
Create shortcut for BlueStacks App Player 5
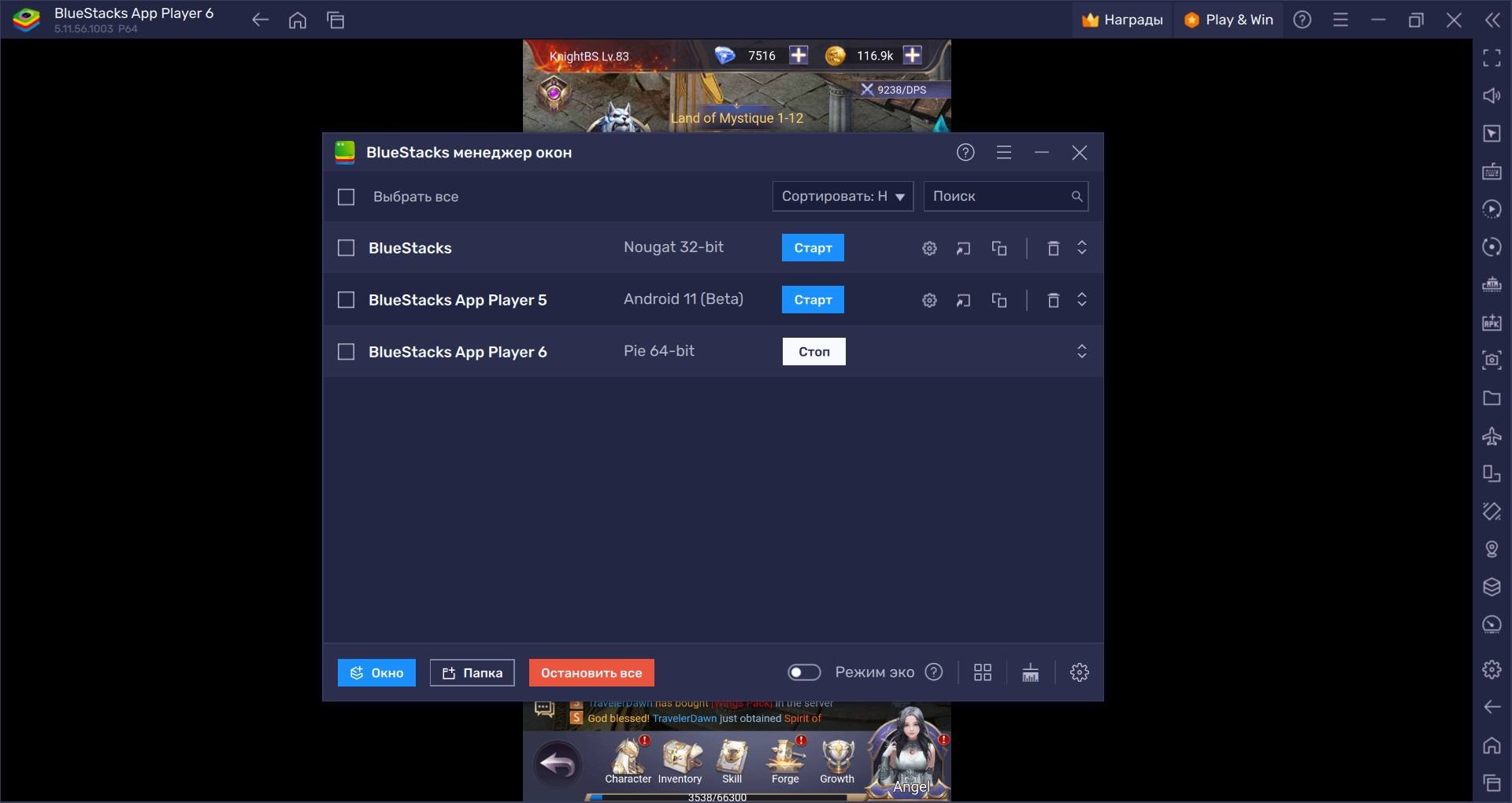(x=963, y=301)
